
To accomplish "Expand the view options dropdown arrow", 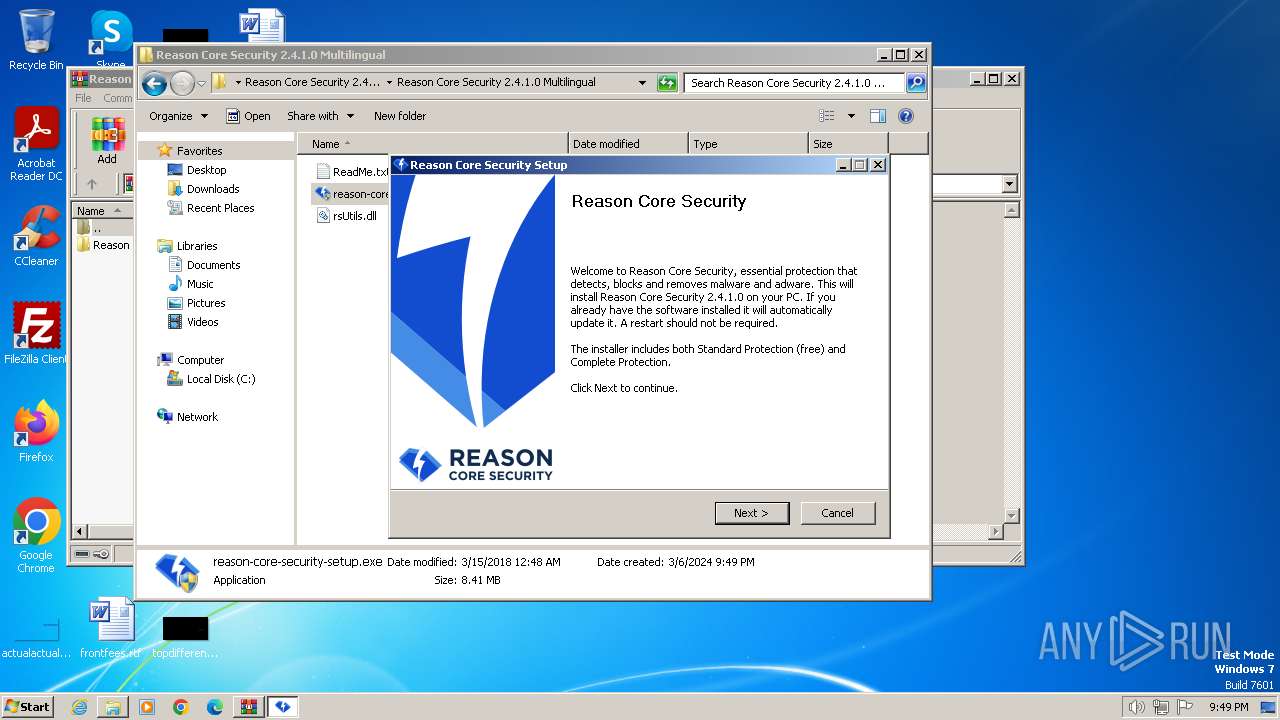I will [851, 116].
